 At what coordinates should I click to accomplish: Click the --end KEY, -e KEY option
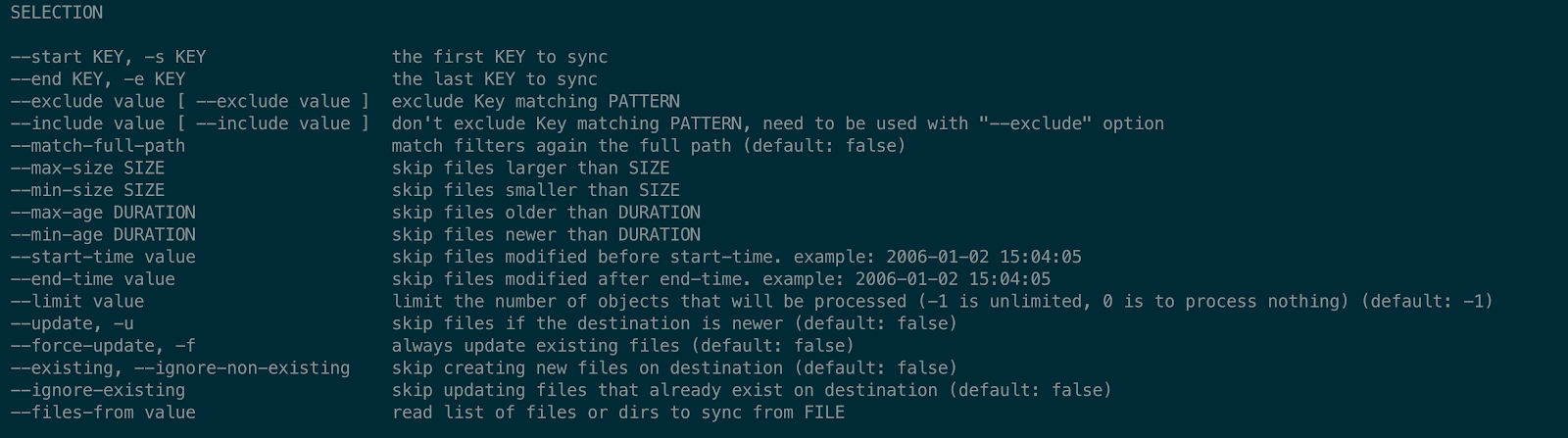pyautogui.click(x=97, y=79)
